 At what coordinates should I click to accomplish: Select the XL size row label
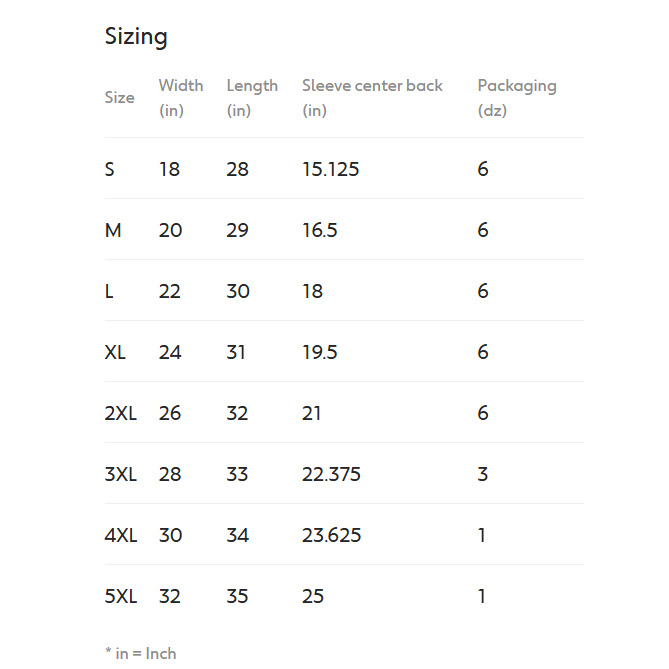coord(115,352)
